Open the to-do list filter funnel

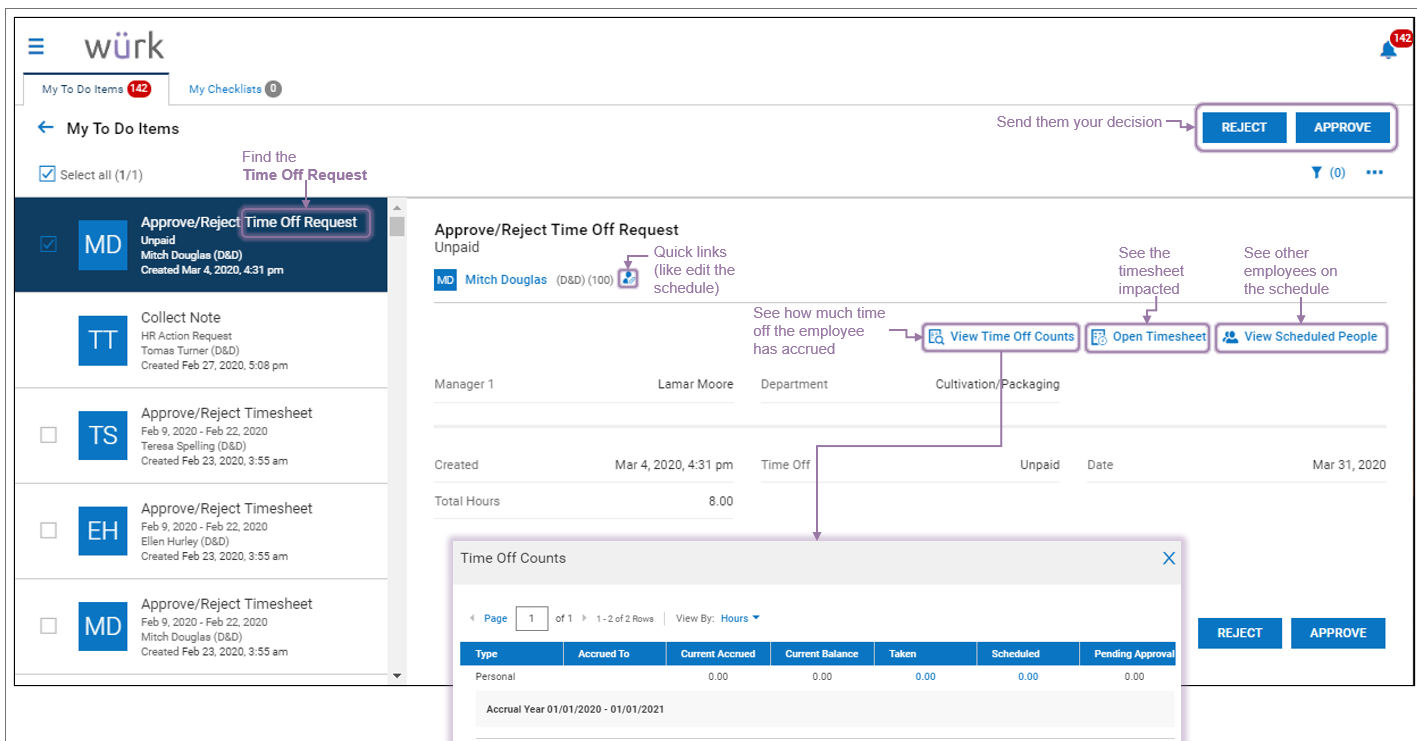[x=1317, y=173]
